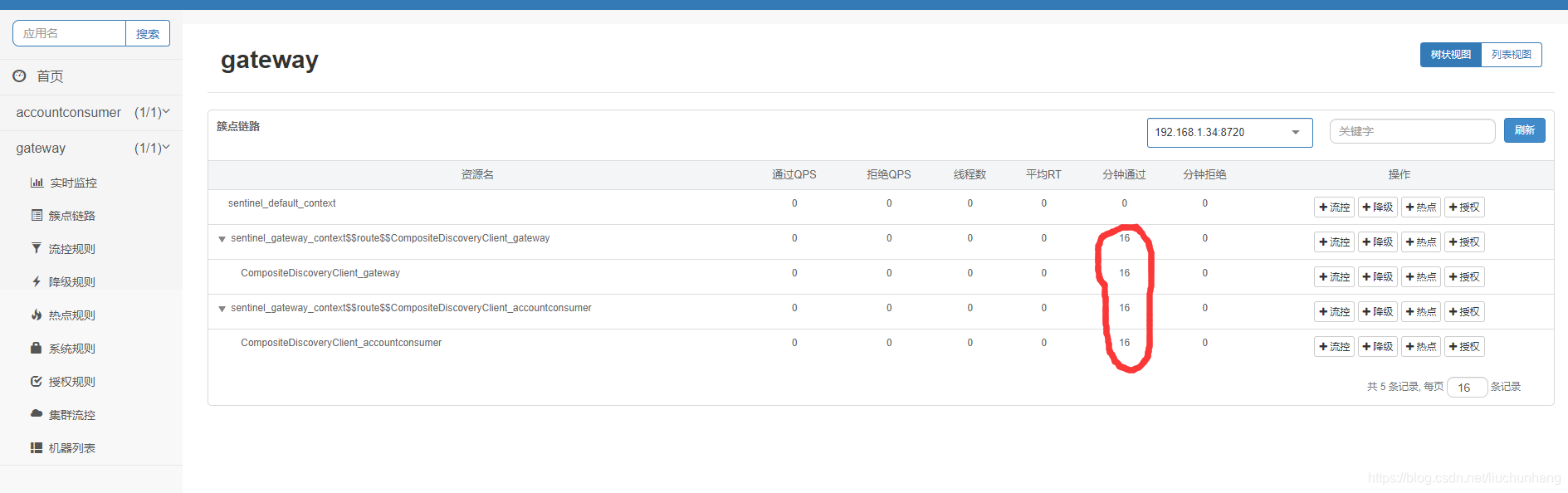Add 授权 rule for sentinel_default_context
The height and width of the screenshot is (493, 1568).
pyautogui.click(x=1464, y=207)
